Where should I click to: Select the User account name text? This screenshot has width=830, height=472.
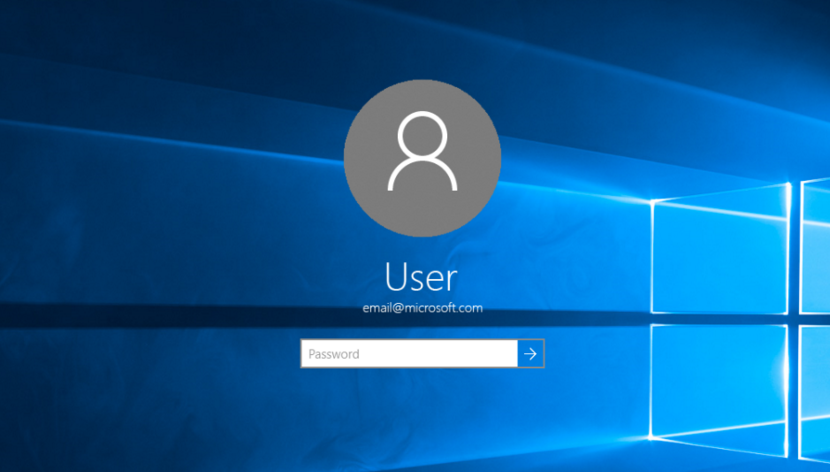(421, 277)
